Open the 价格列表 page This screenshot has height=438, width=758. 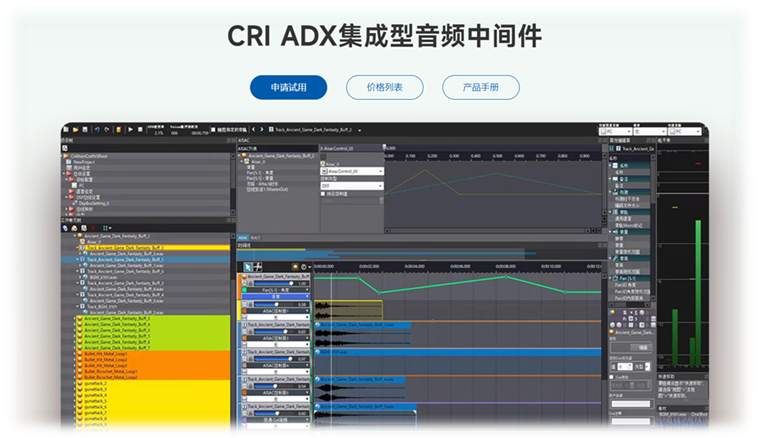coord(384,88)
